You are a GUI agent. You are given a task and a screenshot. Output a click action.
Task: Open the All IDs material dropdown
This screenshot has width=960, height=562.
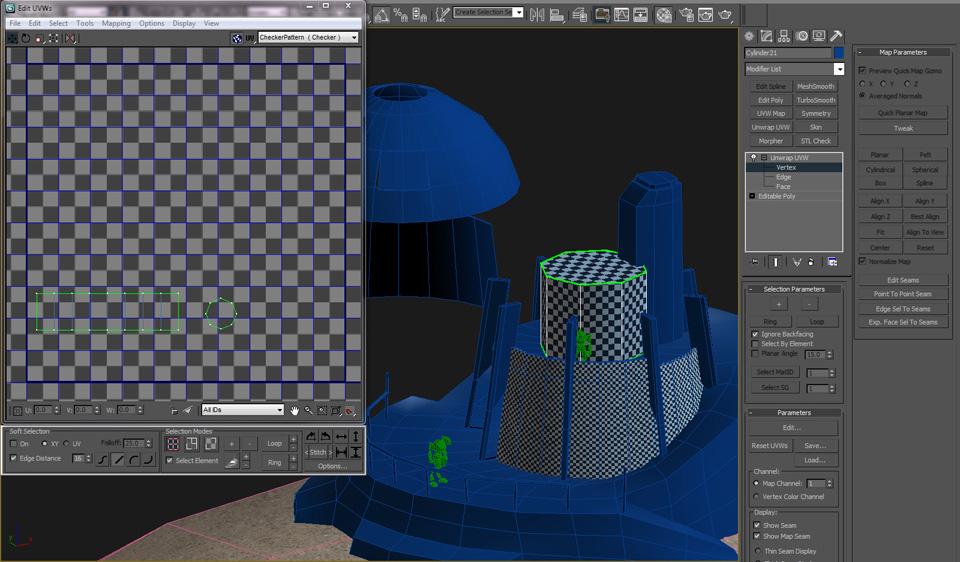coord(243,410)
